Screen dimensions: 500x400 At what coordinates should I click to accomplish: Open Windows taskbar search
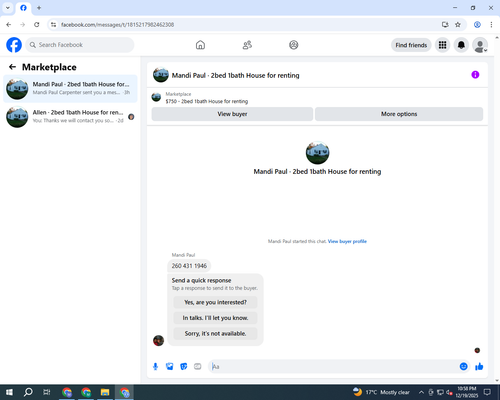tap(28, 392)
